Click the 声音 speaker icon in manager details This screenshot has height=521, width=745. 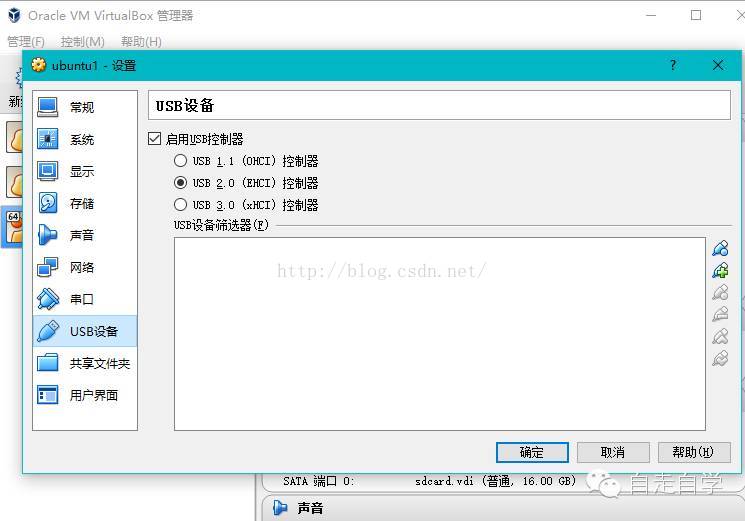(x=280, y=508)
